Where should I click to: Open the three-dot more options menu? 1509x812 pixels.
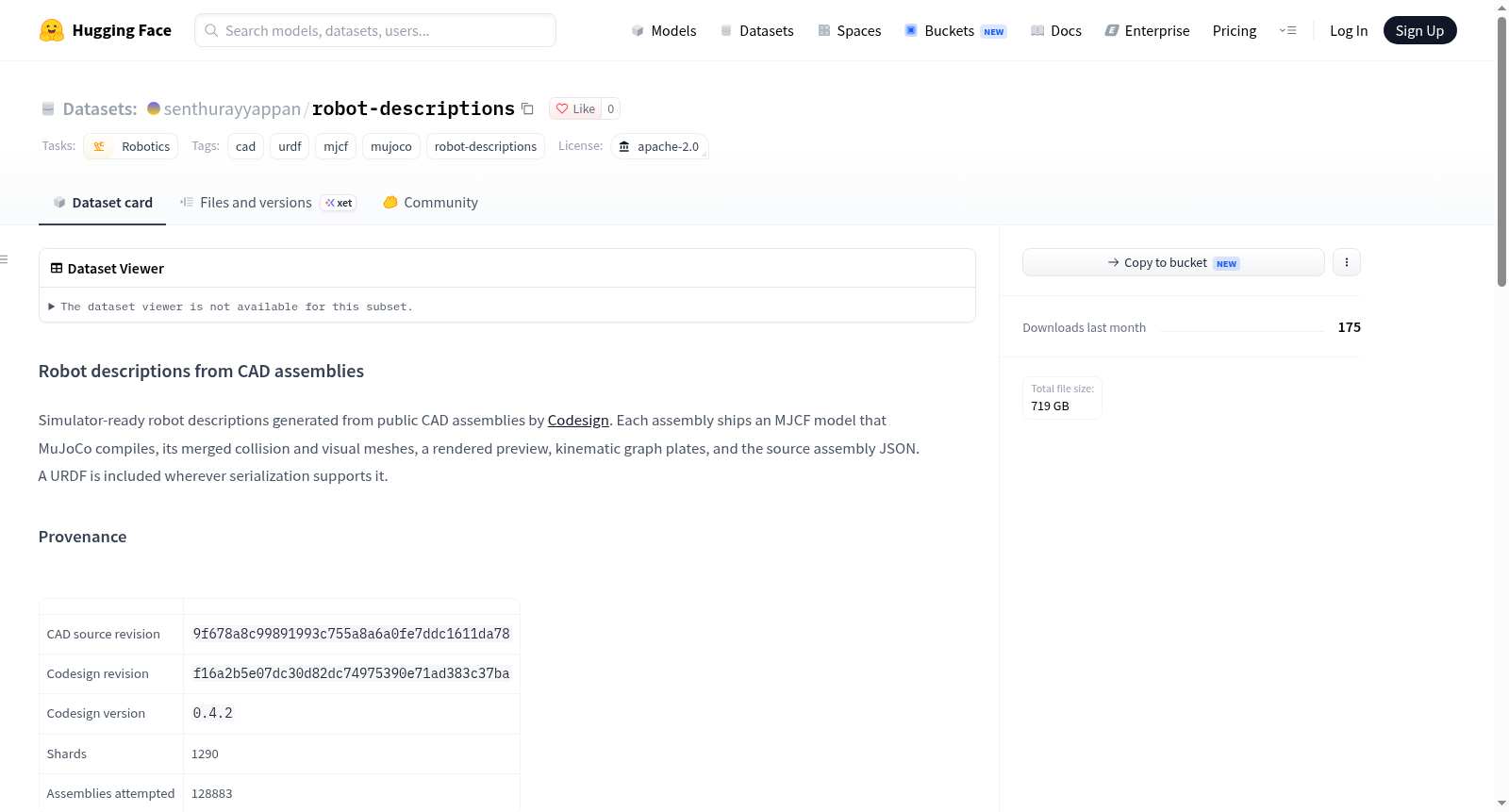pos(1347,262)
